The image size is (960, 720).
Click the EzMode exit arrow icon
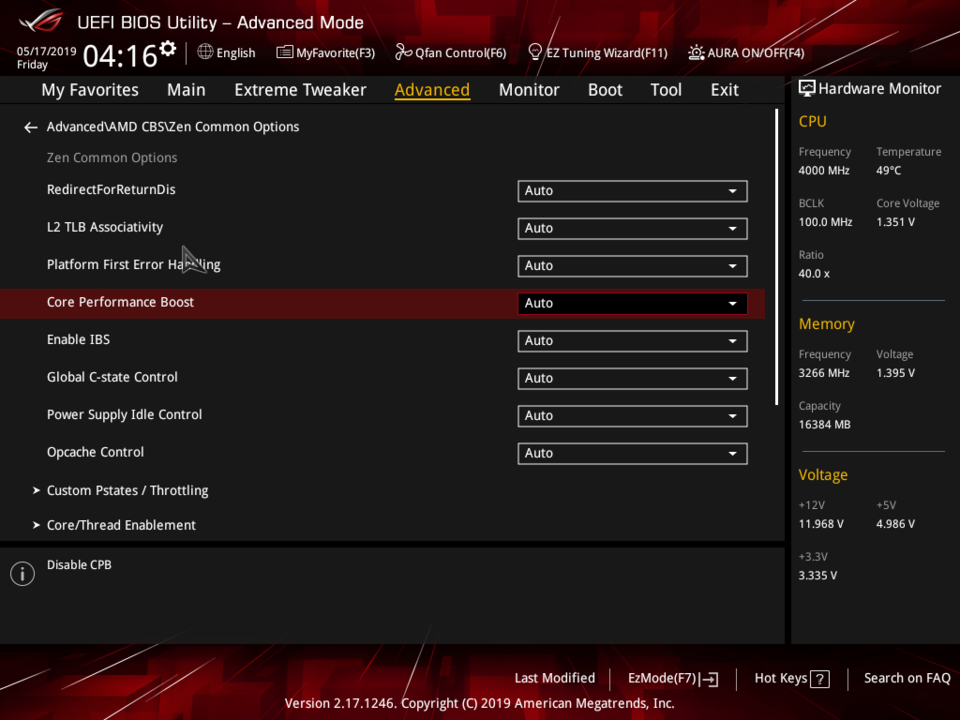pos(710,679)
